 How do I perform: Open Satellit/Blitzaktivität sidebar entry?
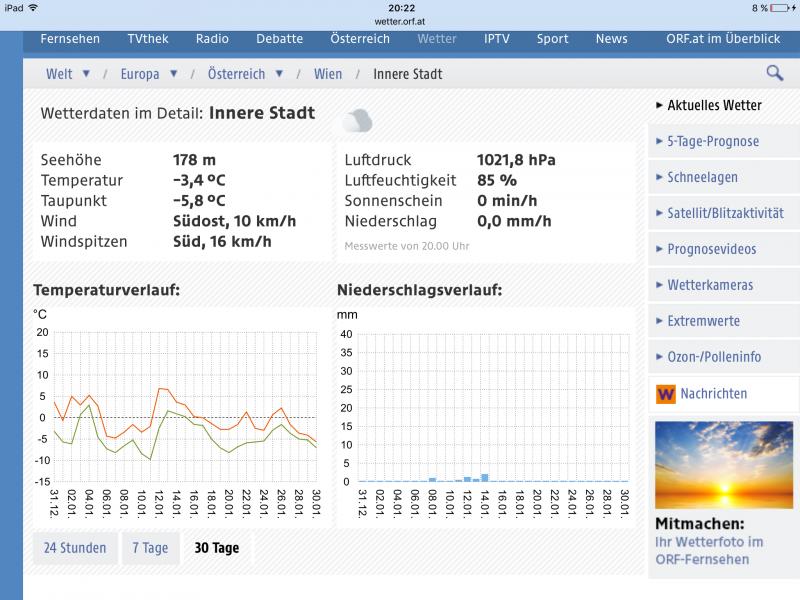pos(725,213)
